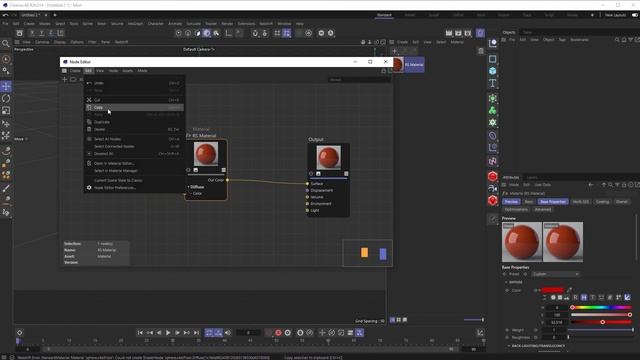Click the autokeying icon in timeline
Screen dimensions: 640x360
(288, 333)
